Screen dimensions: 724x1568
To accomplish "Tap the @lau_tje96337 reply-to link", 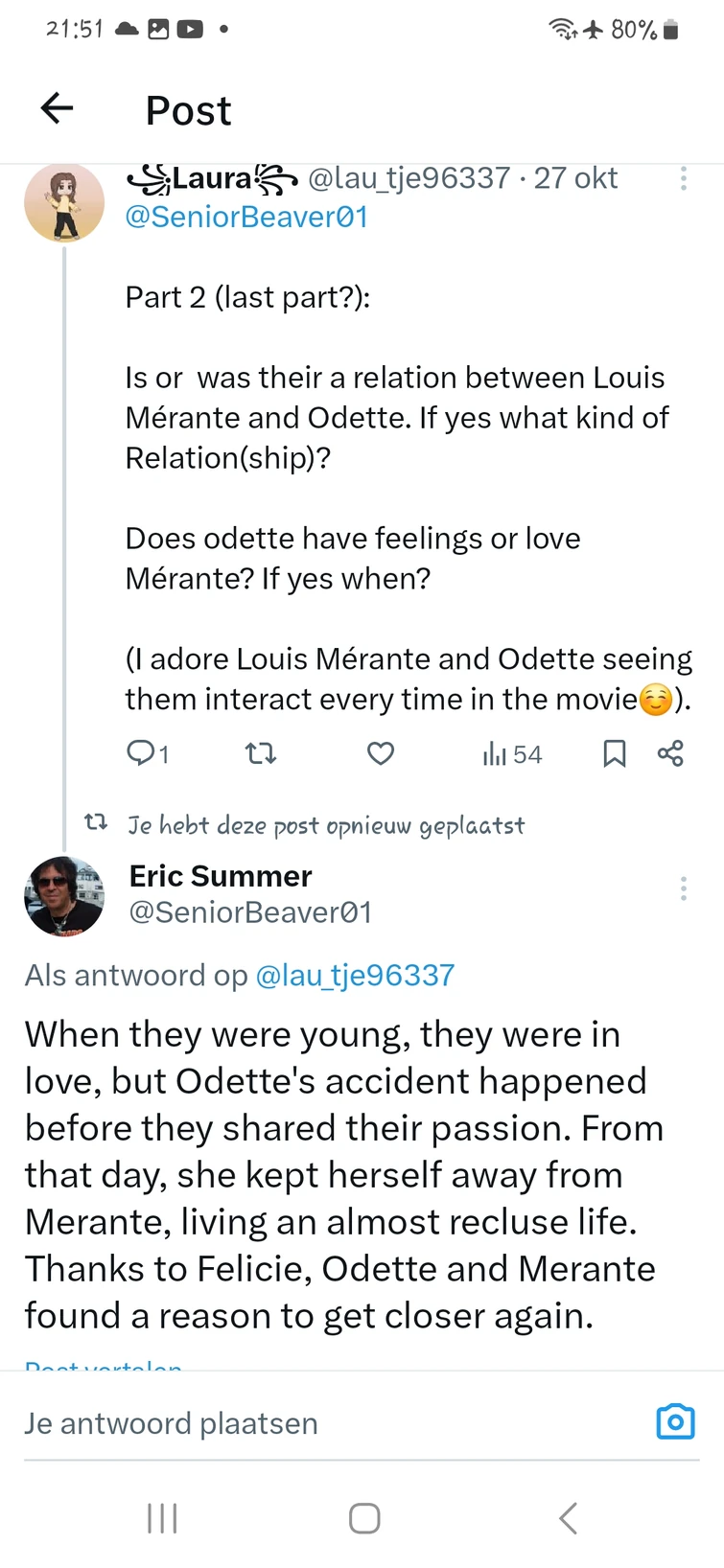I will tap(354, 975).
